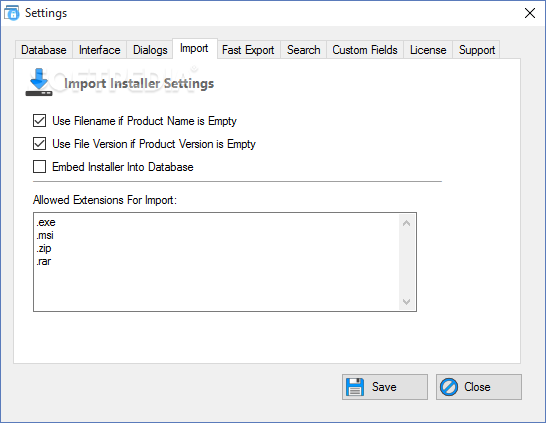Switch to the Database tab
Screen dimensions: 546x423
click(44, 50)
